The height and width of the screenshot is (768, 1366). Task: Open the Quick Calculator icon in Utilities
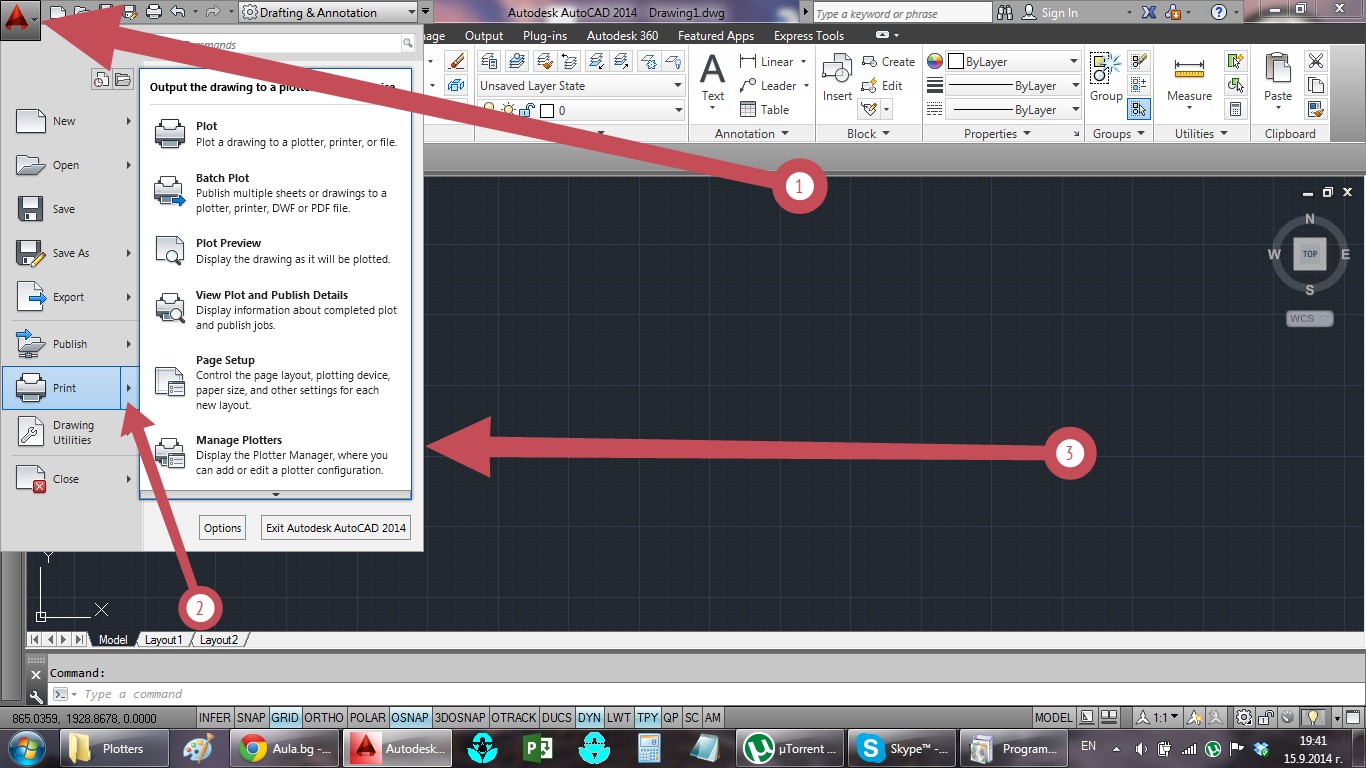pos(1236,109)
